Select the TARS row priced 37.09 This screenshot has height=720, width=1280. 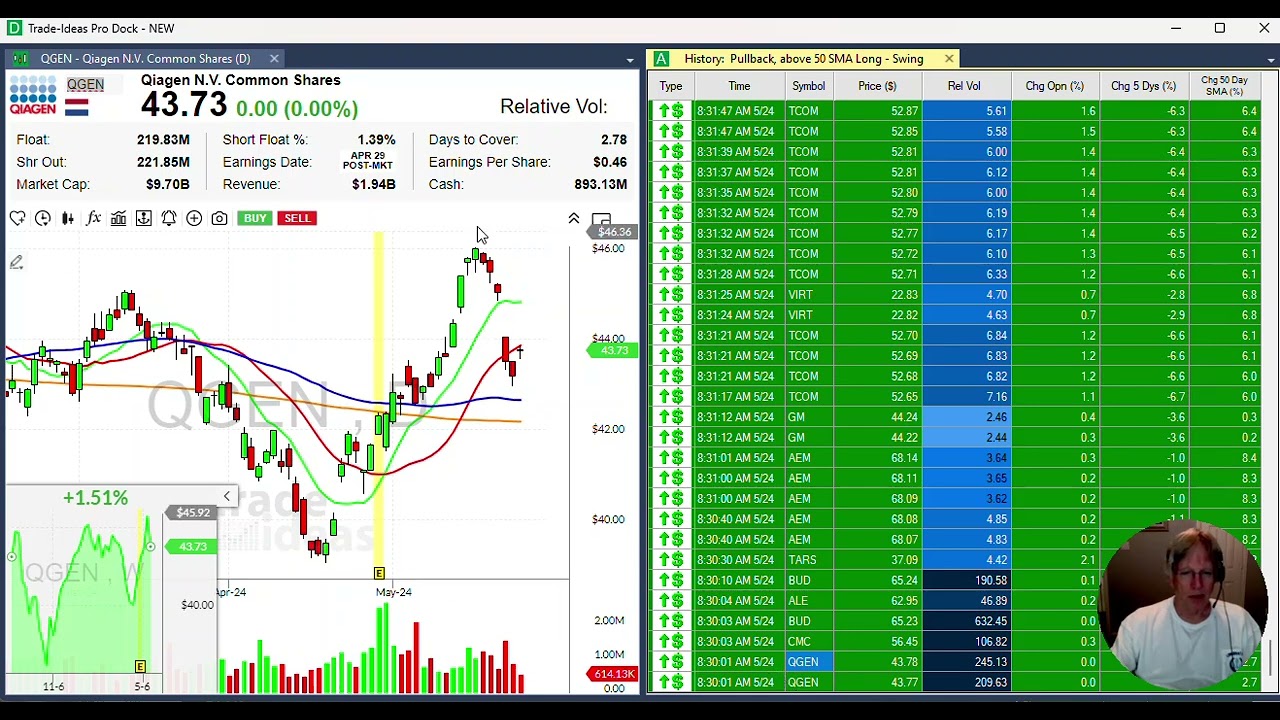(x=955, y=560)
